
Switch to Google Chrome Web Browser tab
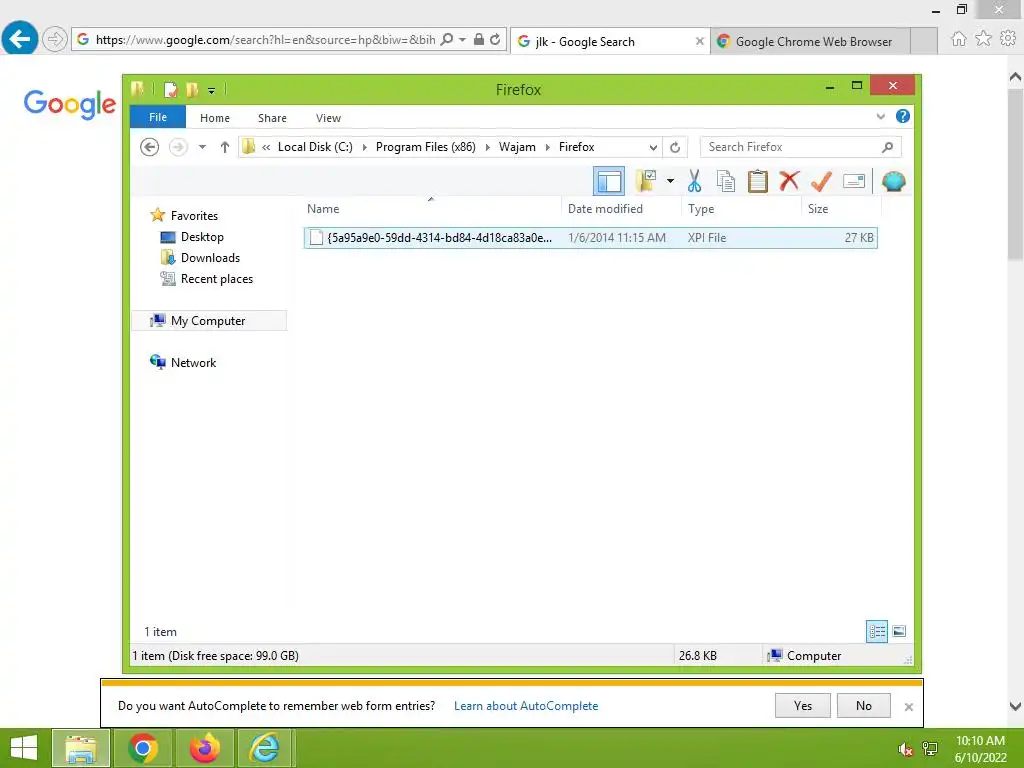click(810, 41)
